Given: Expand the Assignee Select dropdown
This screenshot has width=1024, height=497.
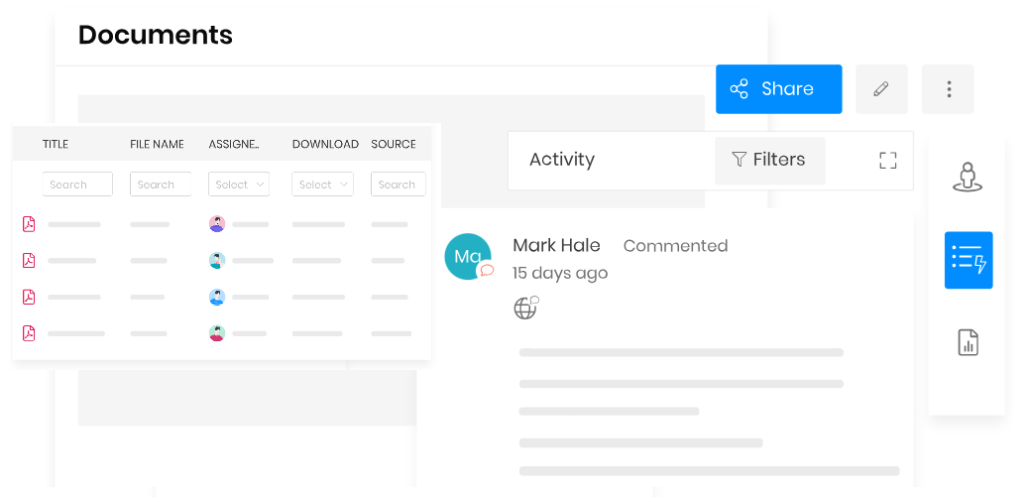Looking at the screenshot, I should tap(239, 184).
